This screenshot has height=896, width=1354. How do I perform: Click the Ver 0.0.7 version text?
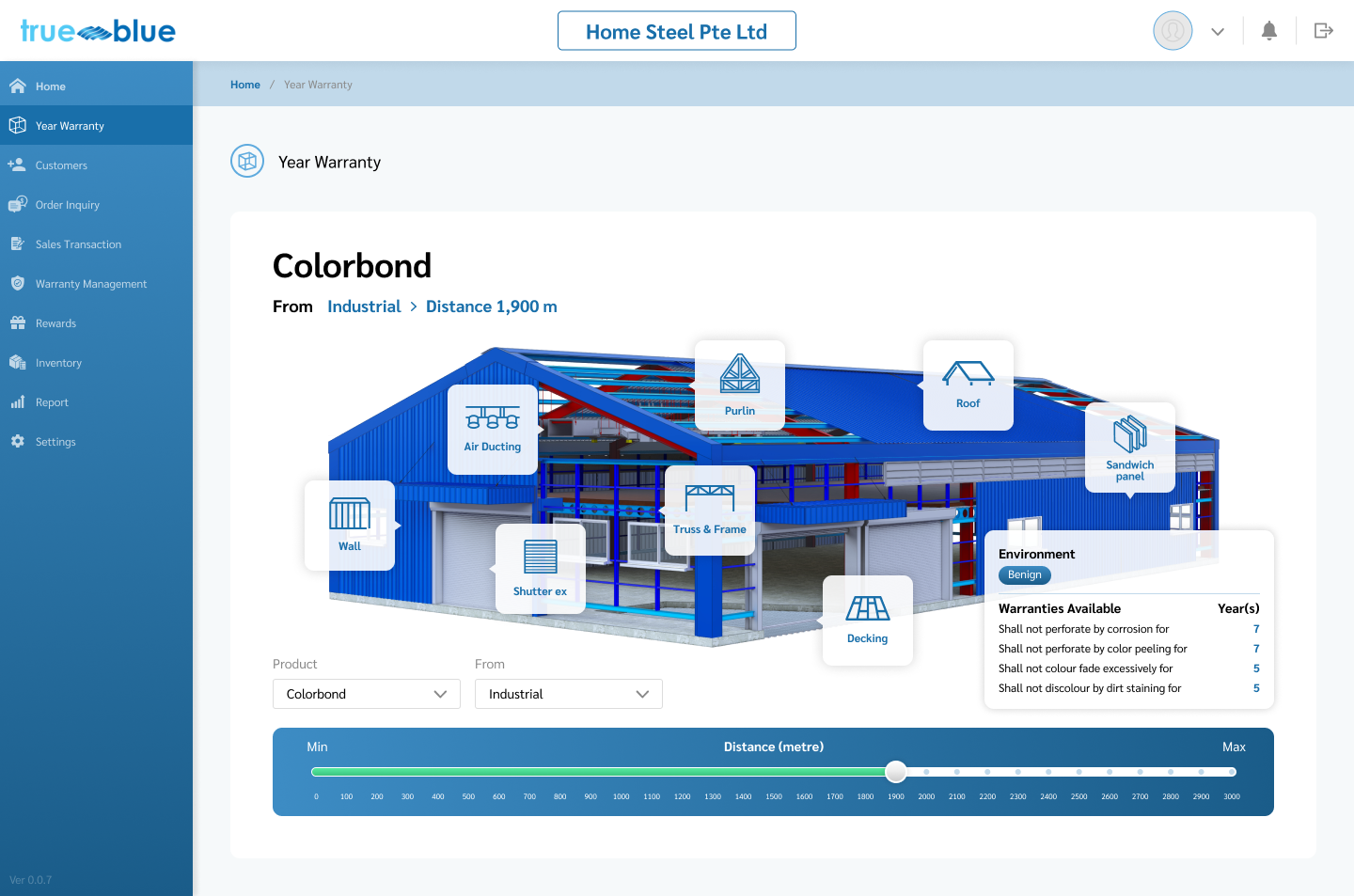pos(31,880)
